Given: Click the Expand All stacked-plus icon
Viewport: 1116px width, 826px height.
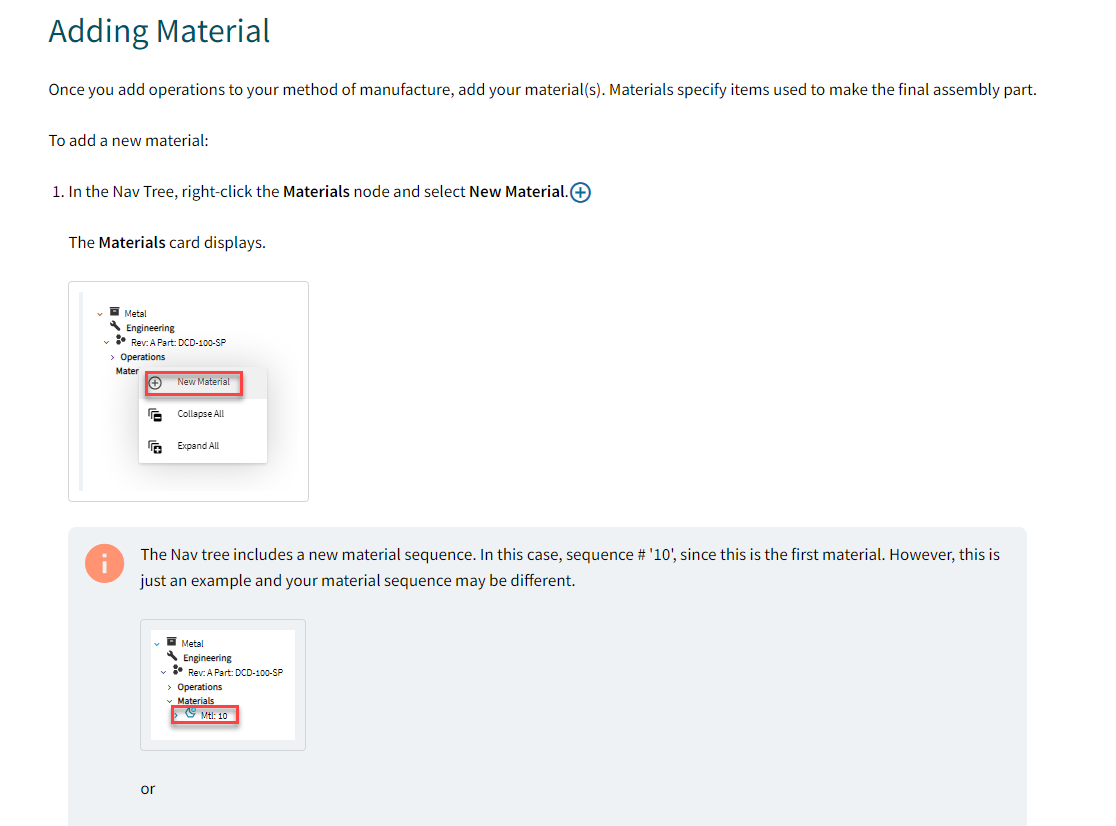Looking at the screenshot, I should tap(155, 446).
